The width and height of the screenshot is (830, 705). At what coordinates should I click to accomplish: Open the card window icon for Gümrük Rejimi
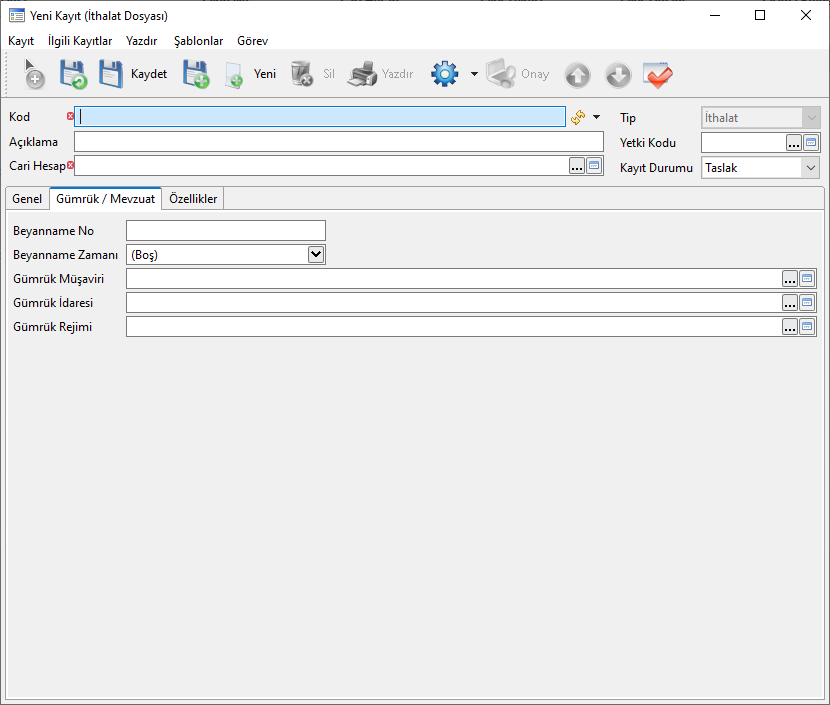pos(807,327)
